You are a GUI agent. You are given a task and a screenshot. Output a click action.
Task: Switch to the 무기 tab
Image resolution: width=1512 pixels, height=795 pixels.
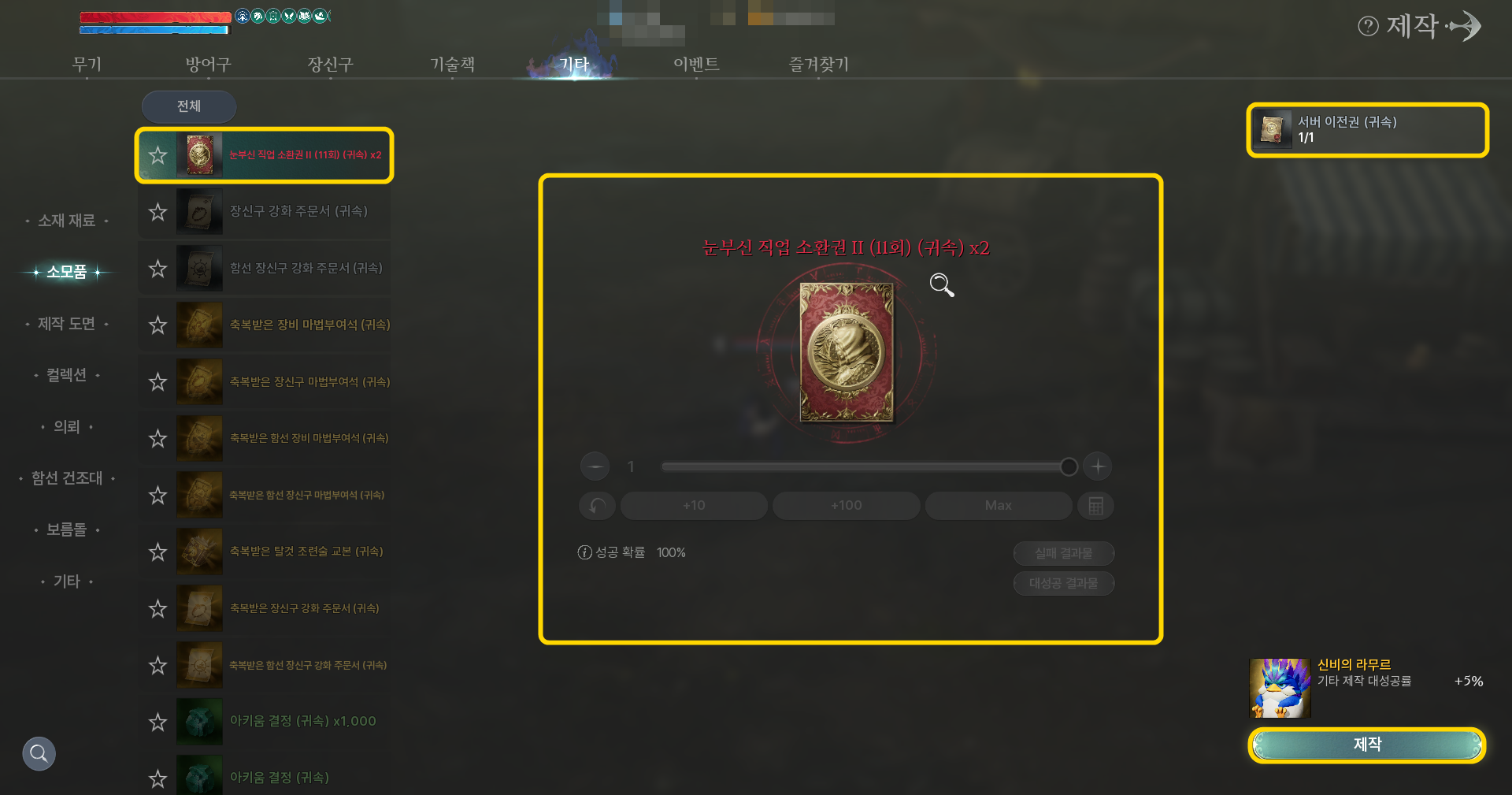click(x=87, y=64)
